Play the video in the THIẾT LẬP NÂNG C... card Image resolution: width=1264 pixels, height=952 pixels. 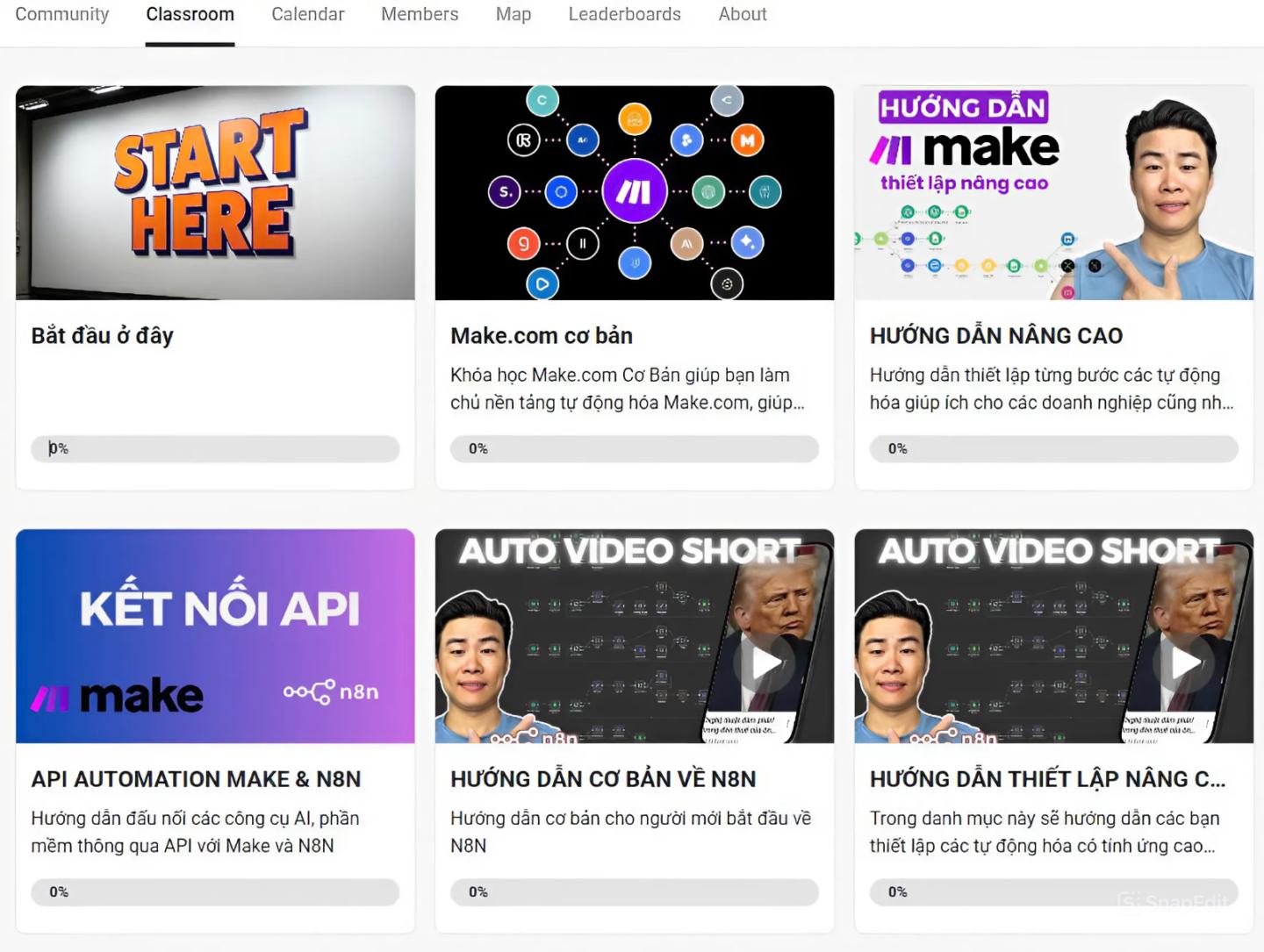click(1186, 664)
